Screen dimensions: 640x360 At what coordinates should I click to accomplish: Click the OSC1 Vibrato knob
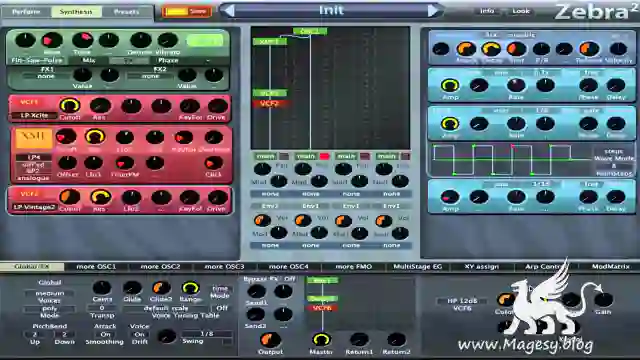(168, 41)
